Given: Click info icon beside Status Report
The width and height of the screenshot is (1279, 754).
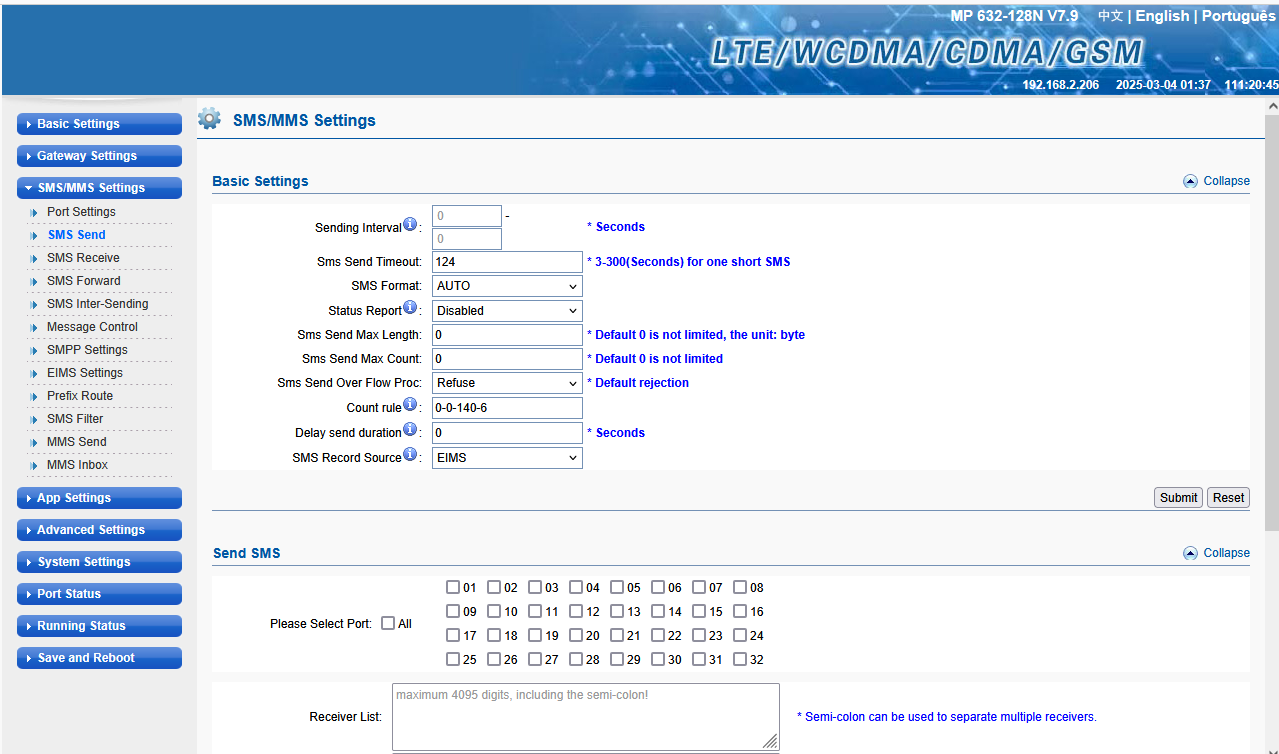Looking at the screenshot, I should click(x=410, y=308).
